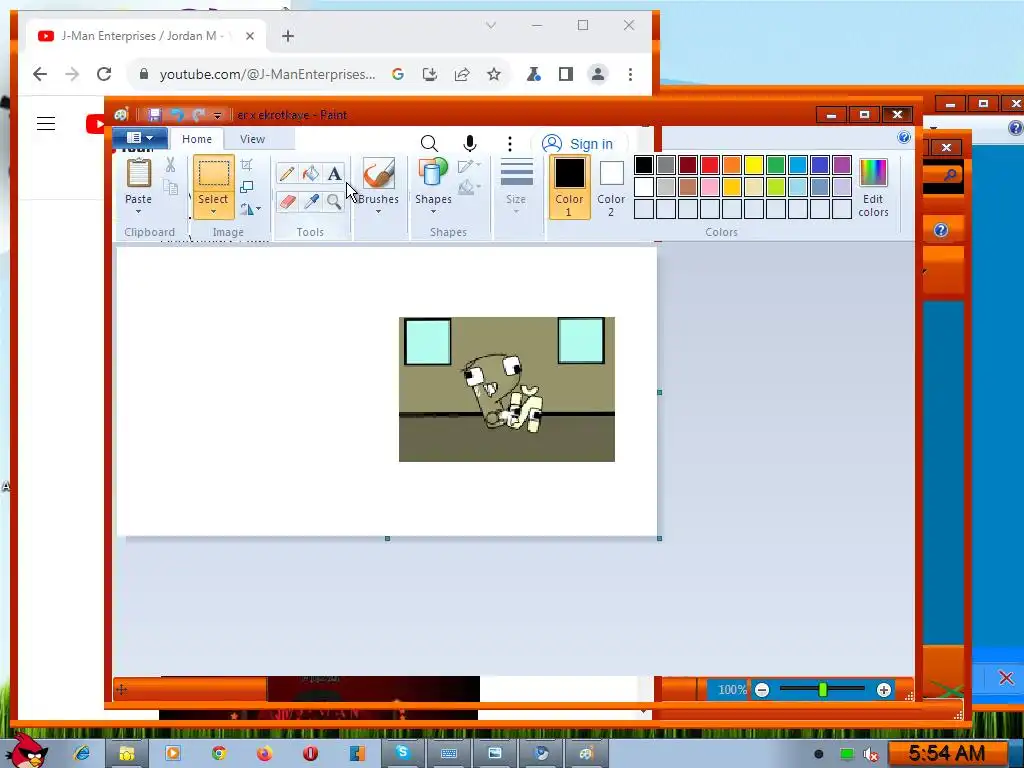
Task: Choose the yellow color swatch
Action: point(754,165)
